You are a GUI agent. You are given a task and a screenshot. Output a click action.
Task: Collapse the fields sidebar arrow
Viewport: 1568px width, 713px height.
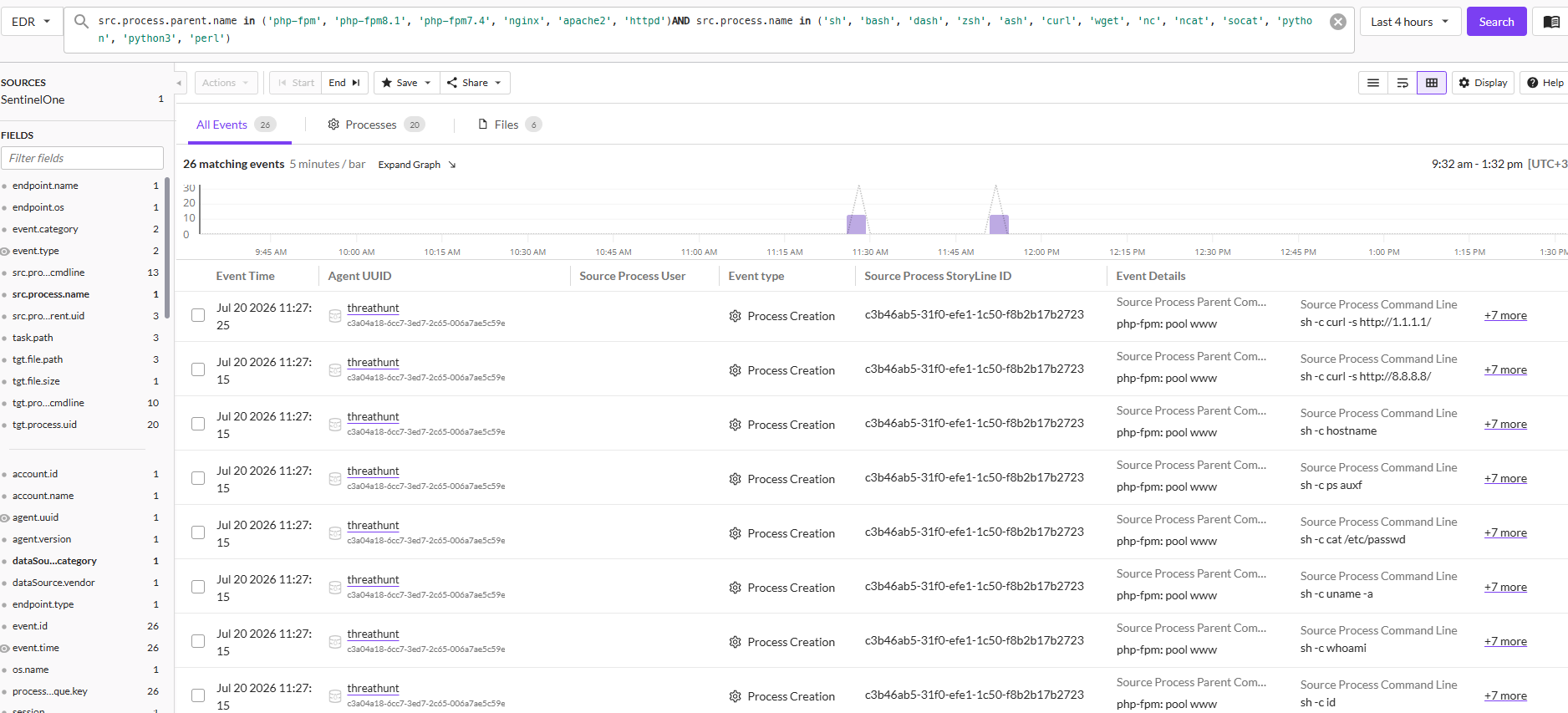[179, 83]
